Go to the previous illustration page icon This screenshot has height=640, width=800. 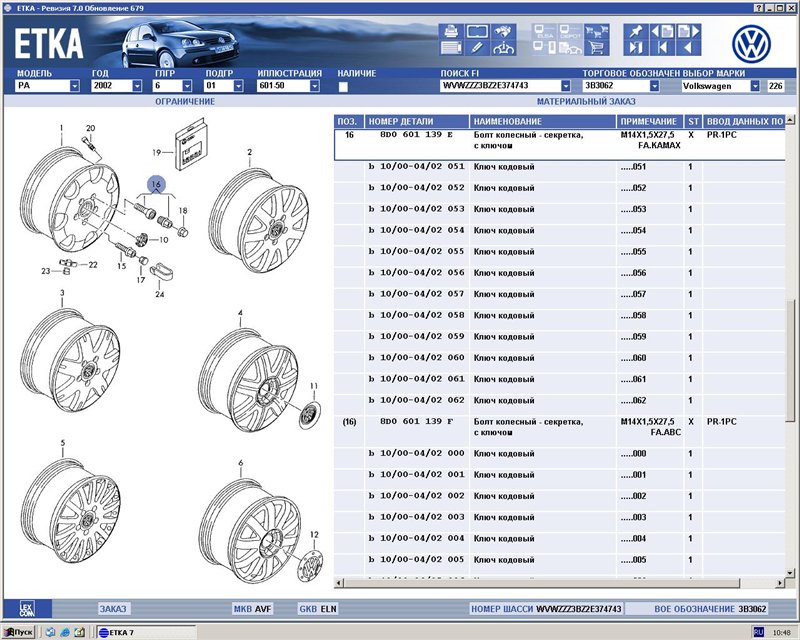point(662,32)
